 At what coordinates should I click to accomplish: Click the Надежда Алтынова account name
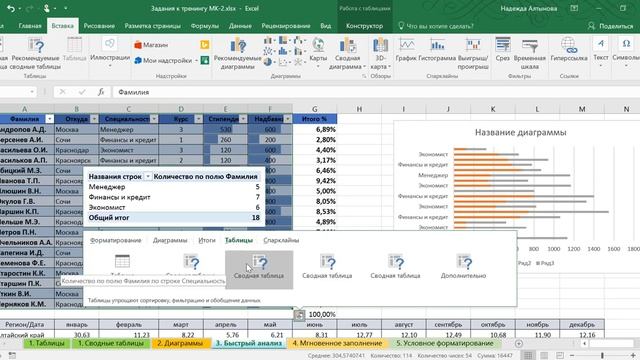(529, 9)
